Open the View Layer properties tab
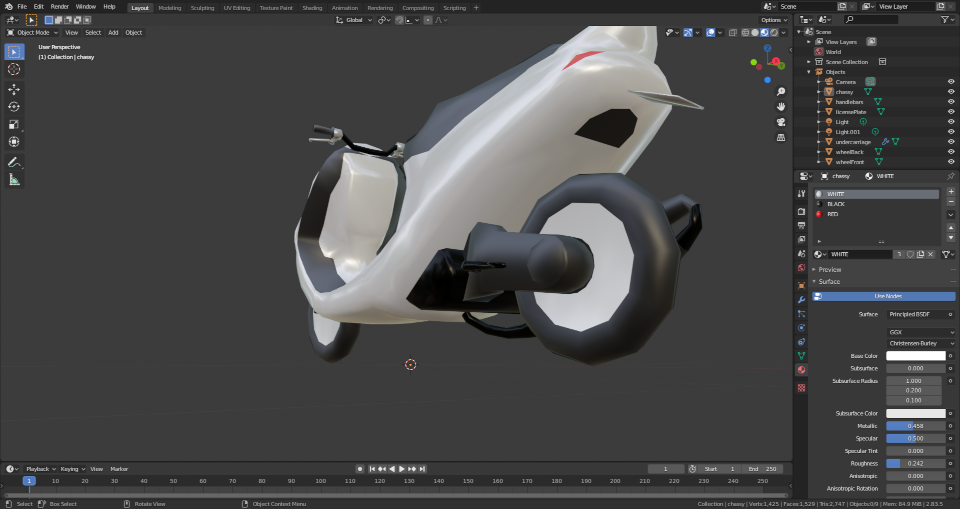Viewport: 960px width, 509px height. click(801, 239)
